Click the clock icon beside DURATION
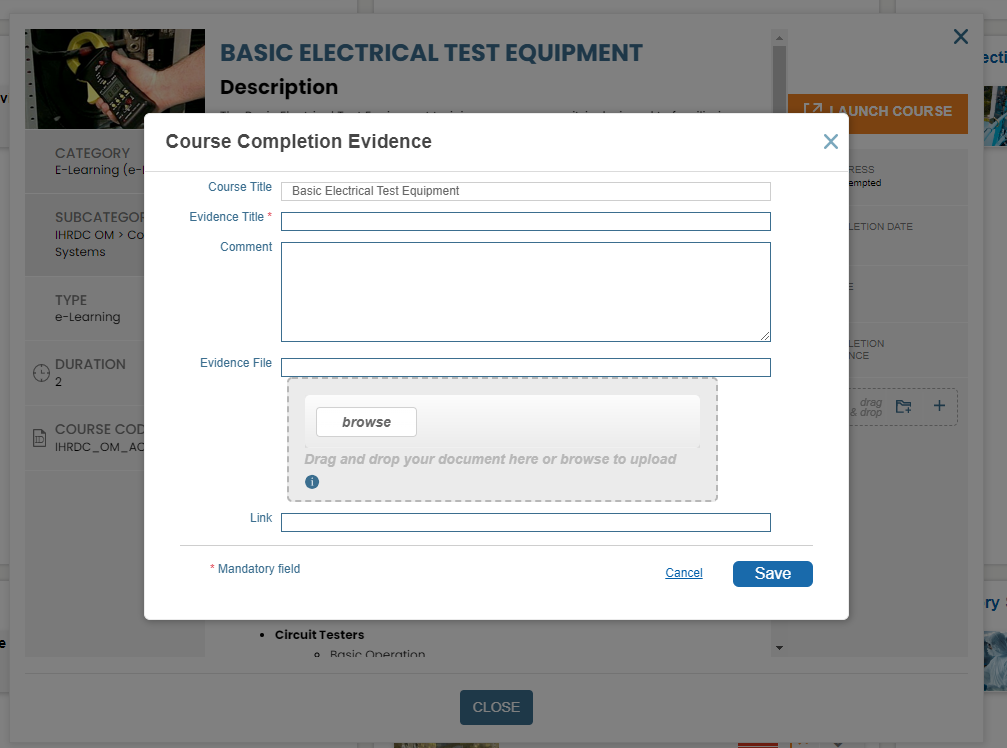This screenshot has height=748, width=1007. pos(41,372)
